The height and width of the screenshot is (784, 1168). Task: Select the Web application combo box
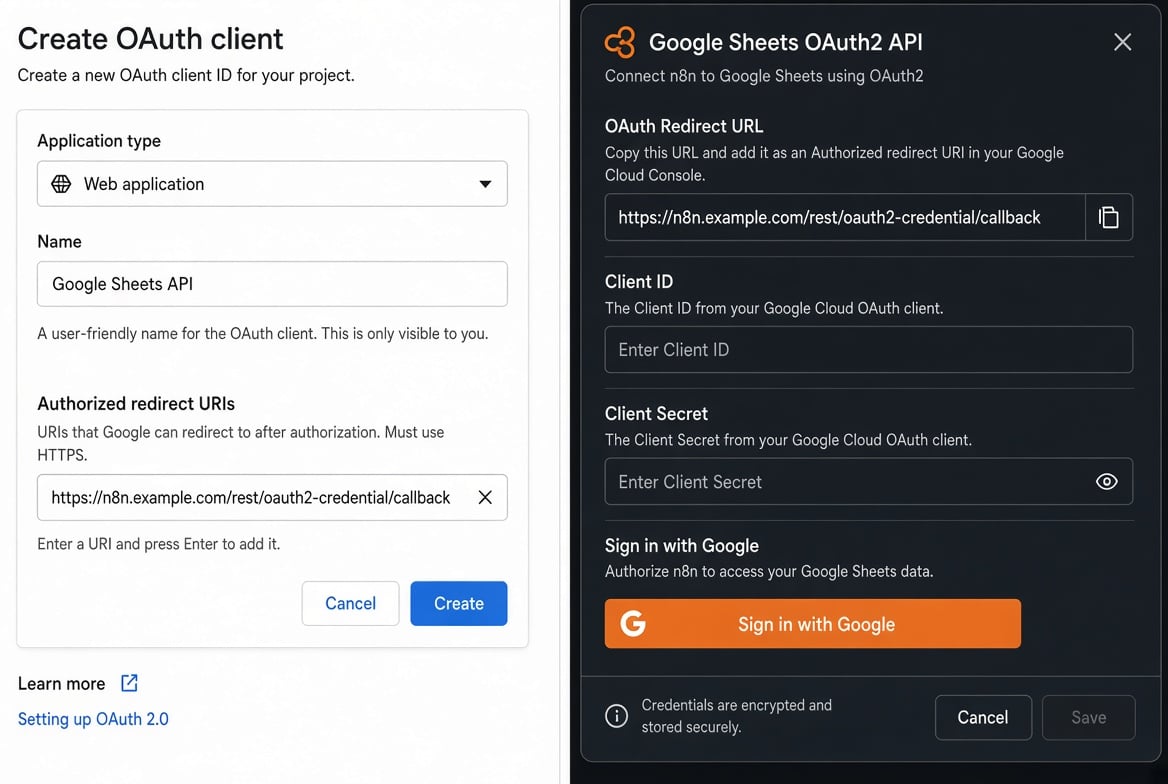pos(272,183)
